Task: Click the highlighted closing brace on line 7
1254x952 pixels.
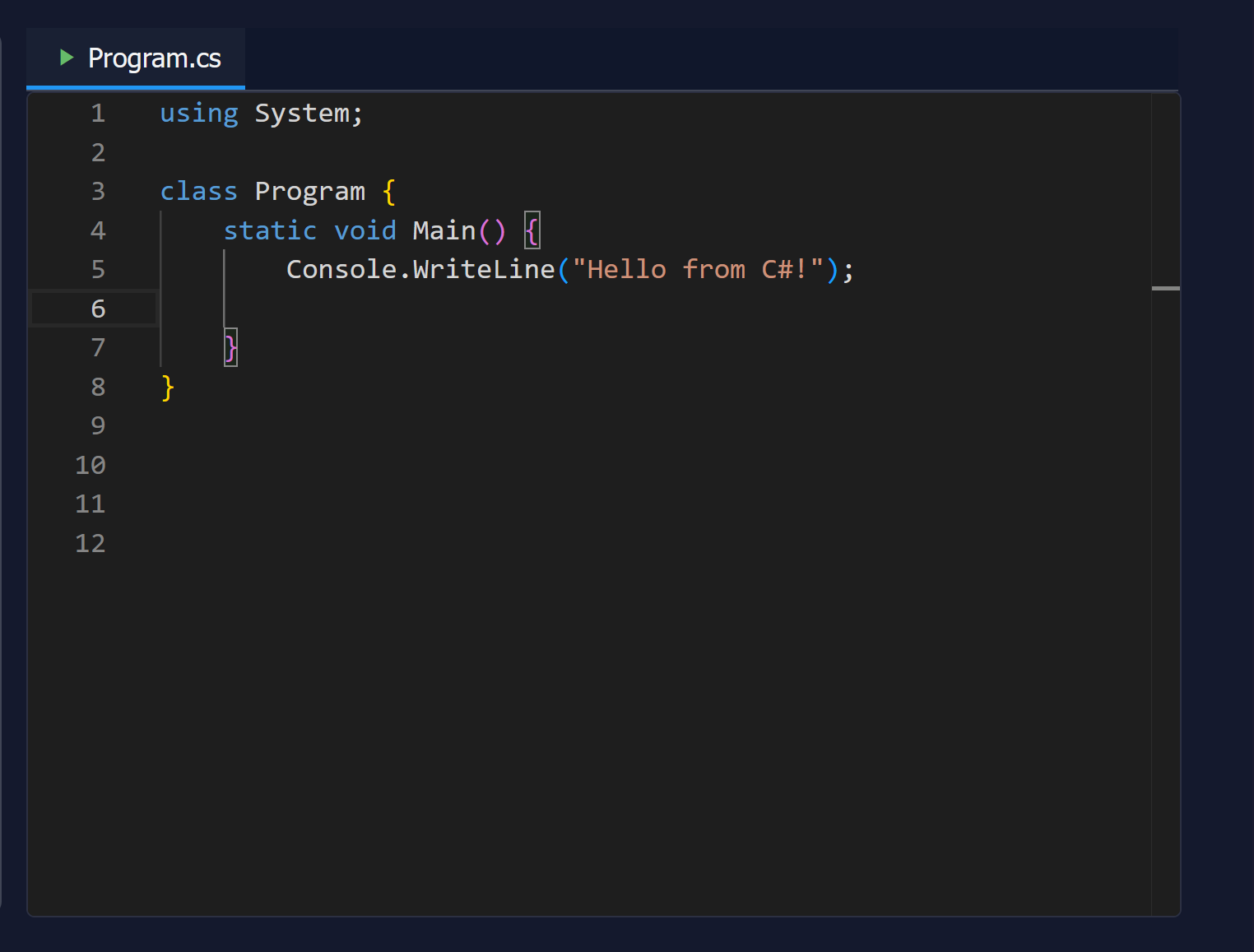Action: click(230, 347)
